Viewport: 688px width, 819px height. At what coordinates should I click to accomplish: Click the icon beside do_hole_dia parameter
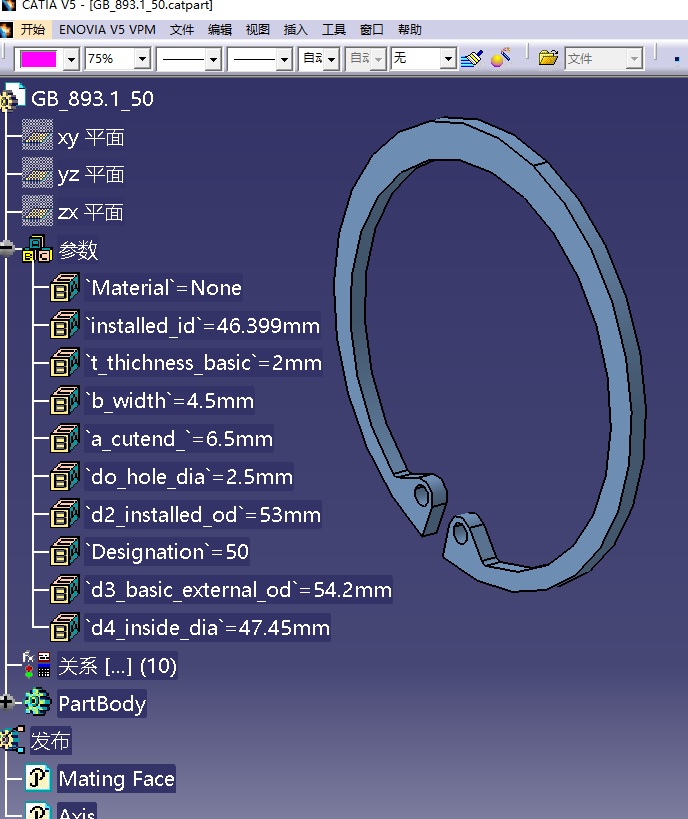[x=65, y=476]
